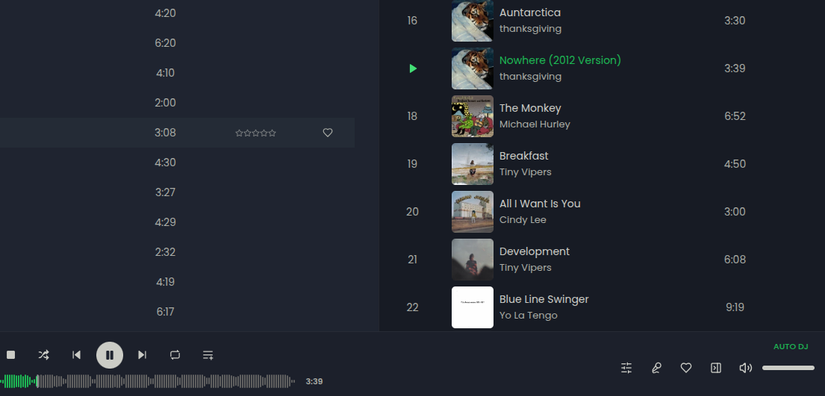
Task: Select the song Blue Line Swinger
Action: (544, 299)
